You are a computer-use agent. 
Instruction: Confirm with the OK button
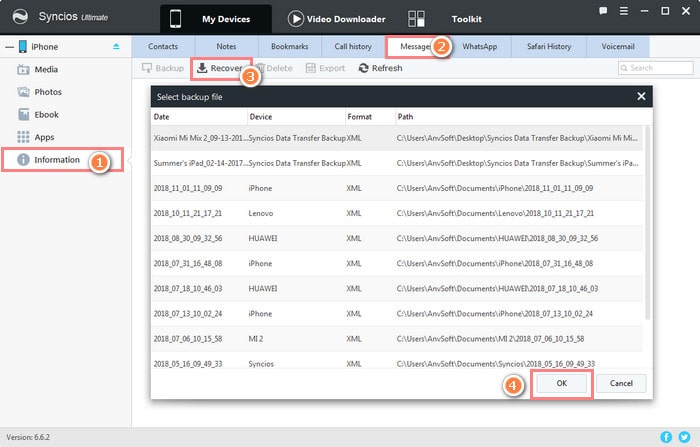562,383
